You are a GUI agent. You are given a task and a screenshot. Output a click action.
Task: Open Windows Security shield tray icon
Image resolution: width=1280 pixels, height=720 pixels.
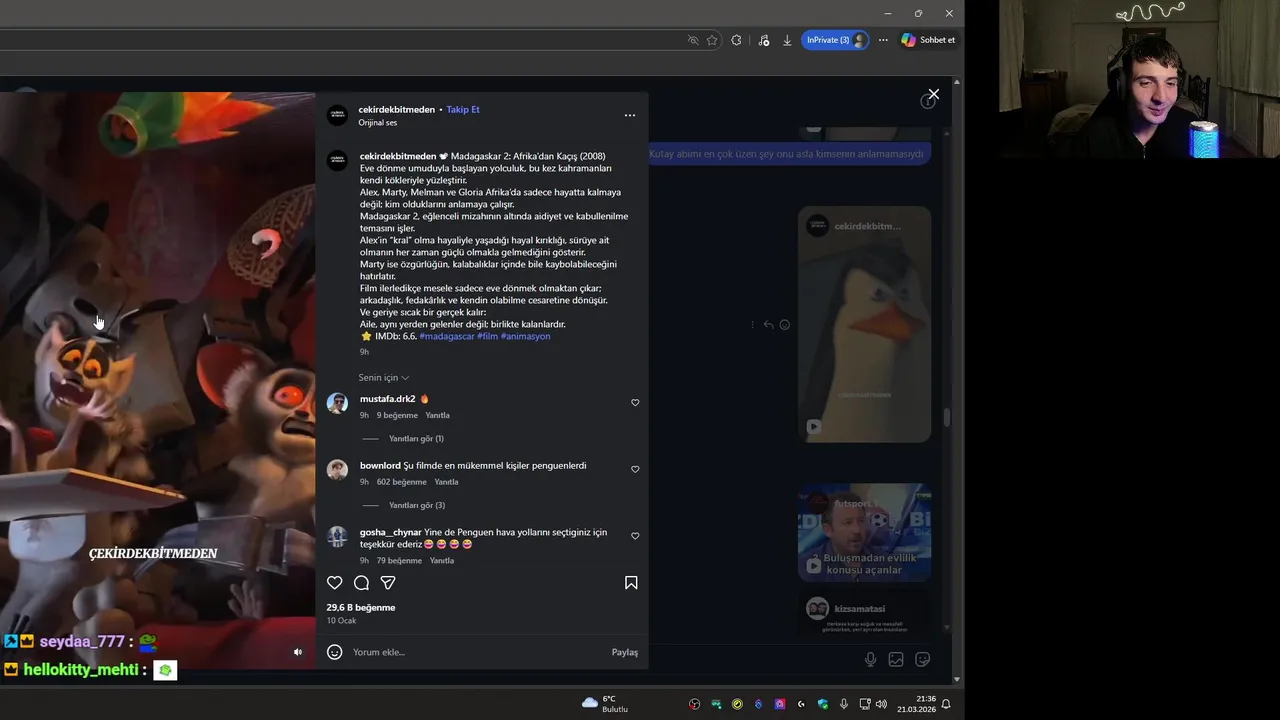[822, 704]
